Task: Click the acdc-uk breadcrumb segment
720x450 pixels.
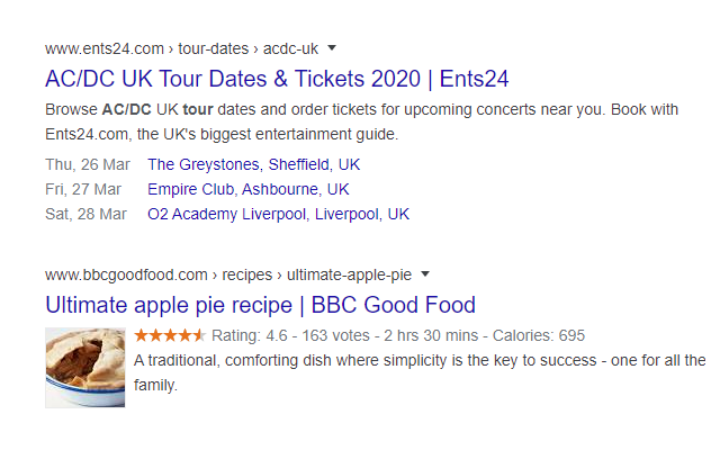Action: coord(290,49)
